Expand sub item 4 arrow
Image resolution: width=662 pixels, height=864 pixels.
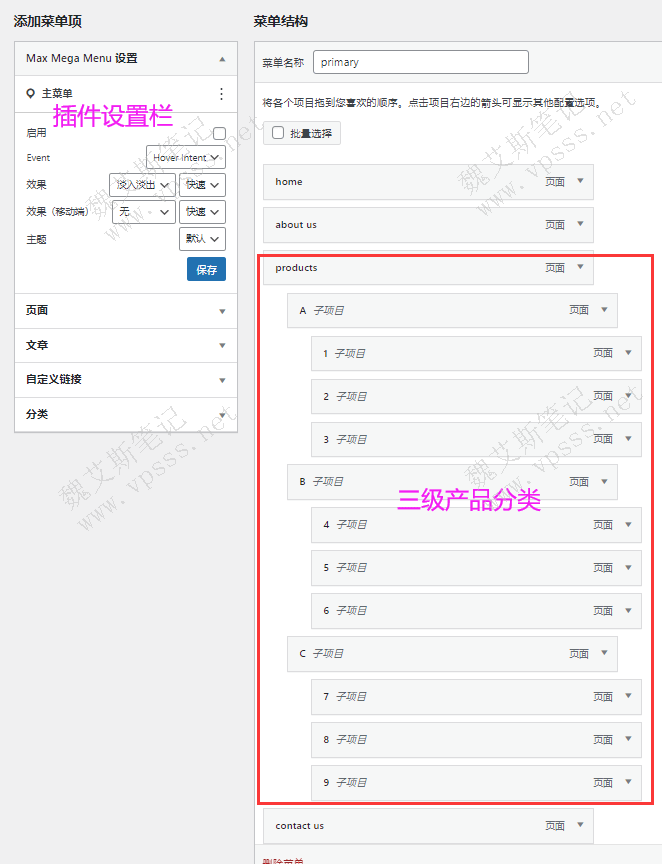pyautogui.click(x=628, y=525)
